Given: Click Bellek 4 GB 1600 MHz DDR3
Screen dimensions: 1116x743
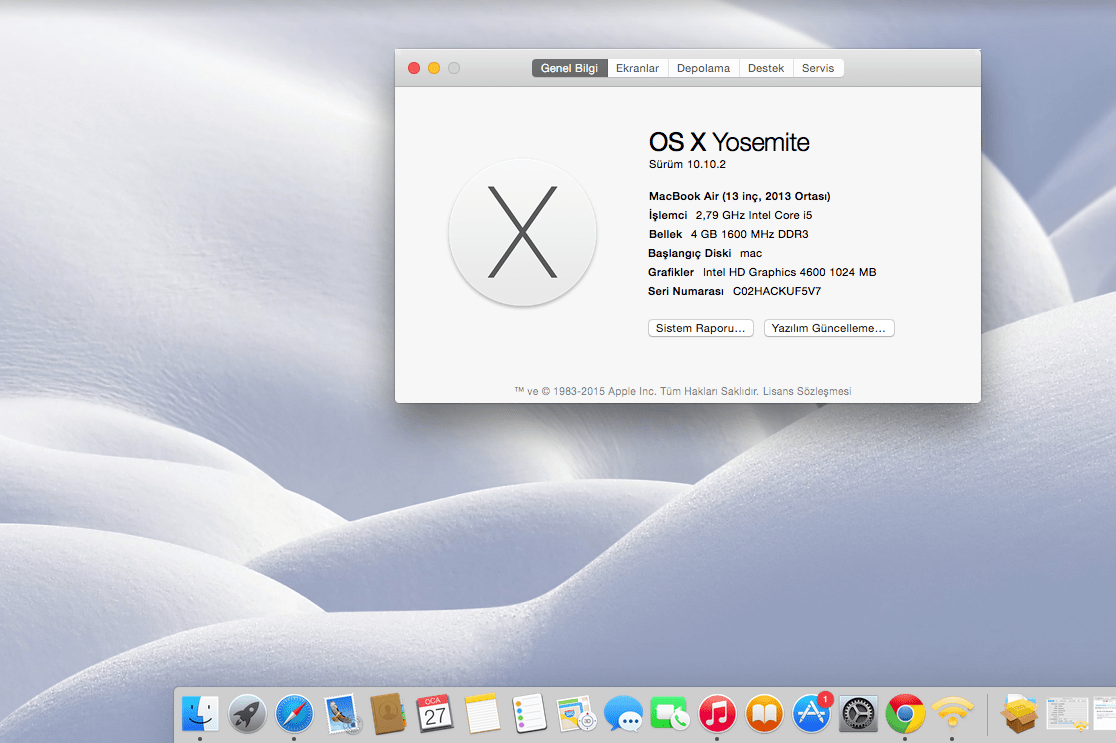Looking at the screenshot, I should (728, 234).
